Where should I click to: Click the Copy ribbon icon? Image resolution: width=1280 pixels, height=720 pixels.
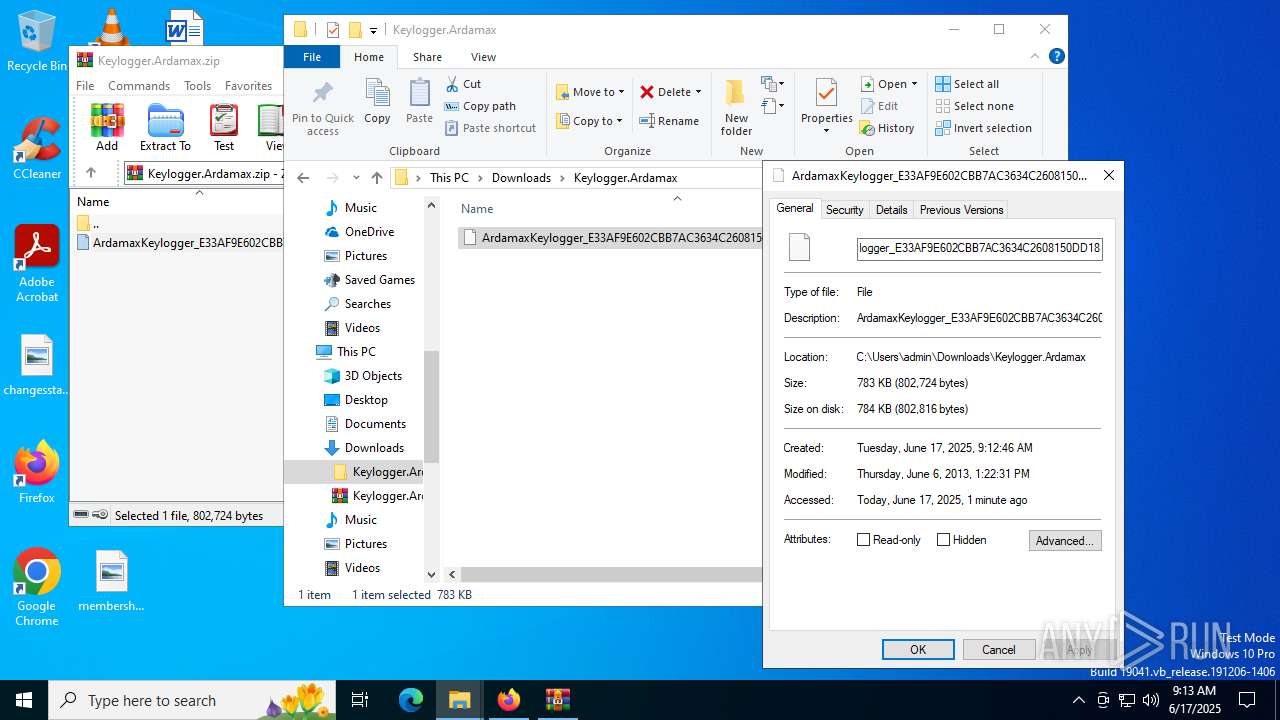377,102
